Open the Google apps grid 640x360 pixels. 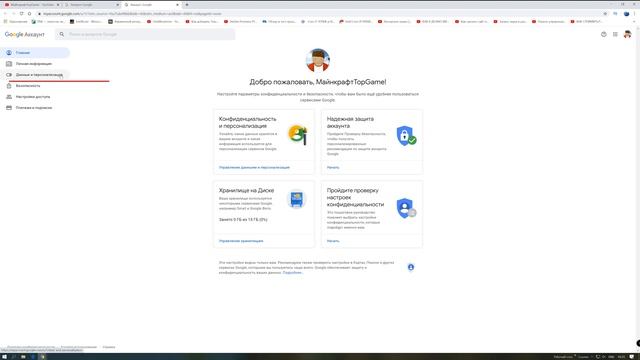(x=615, y=34)
